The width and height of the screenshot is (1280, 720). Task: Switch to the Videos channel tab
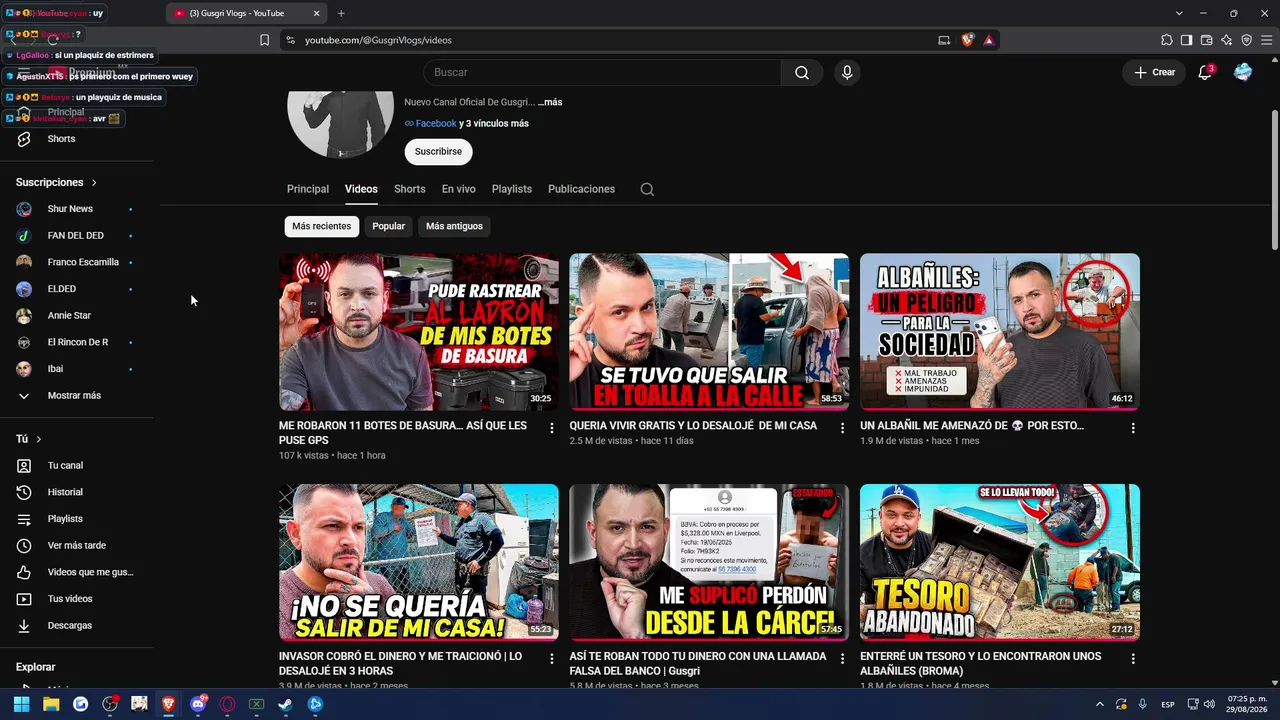(x=361, y=189)
